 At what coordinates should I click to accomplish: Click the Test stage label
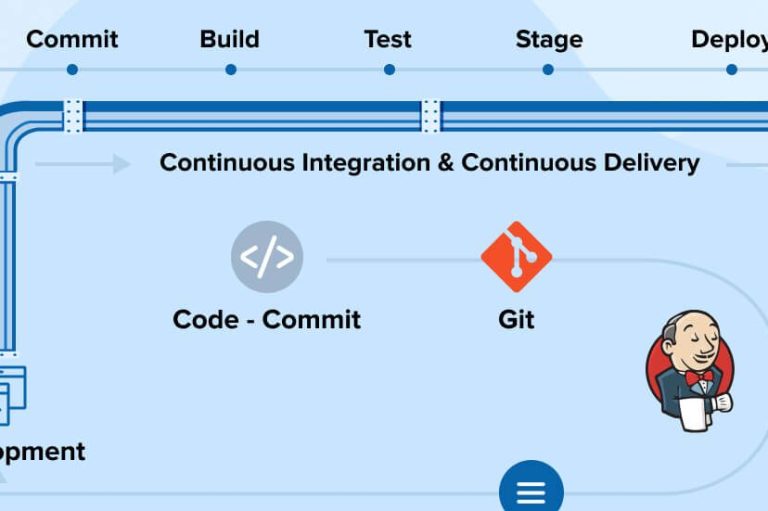[x=388, y=39]
